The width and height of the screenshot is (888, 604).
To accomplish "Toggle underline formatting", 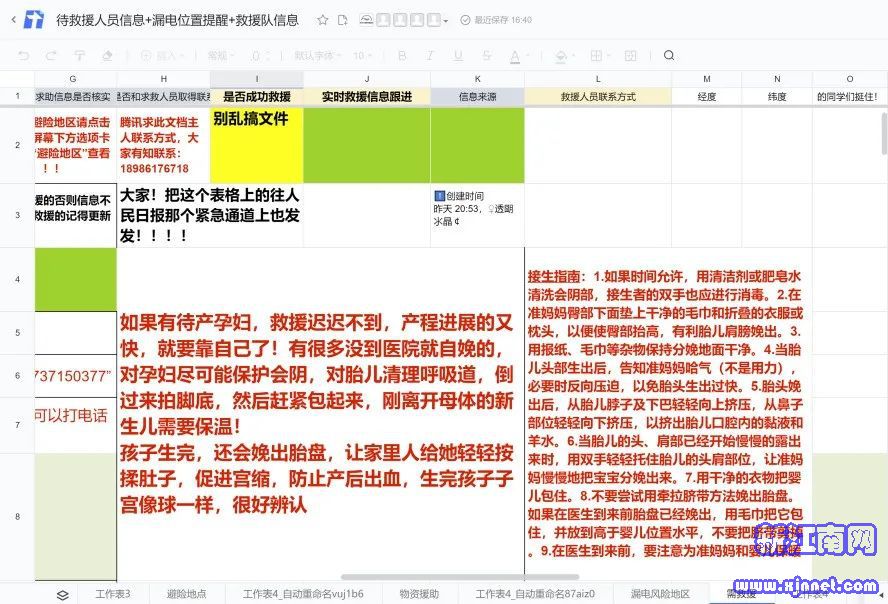I will [458, 55].
